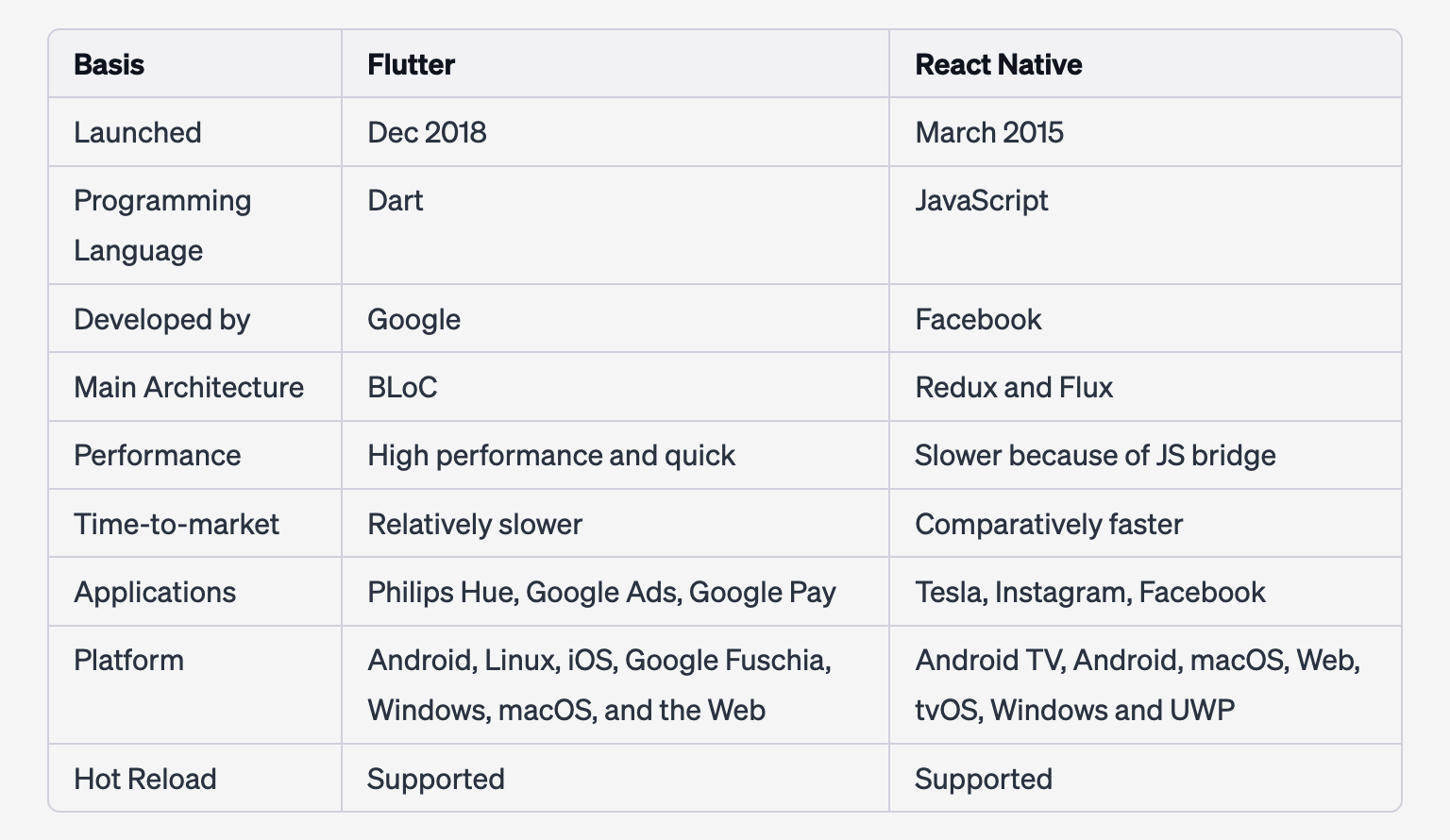Screen dimensions: 1450x840
Task: Select the Launched row label
Action: click(x=137, y=132)
